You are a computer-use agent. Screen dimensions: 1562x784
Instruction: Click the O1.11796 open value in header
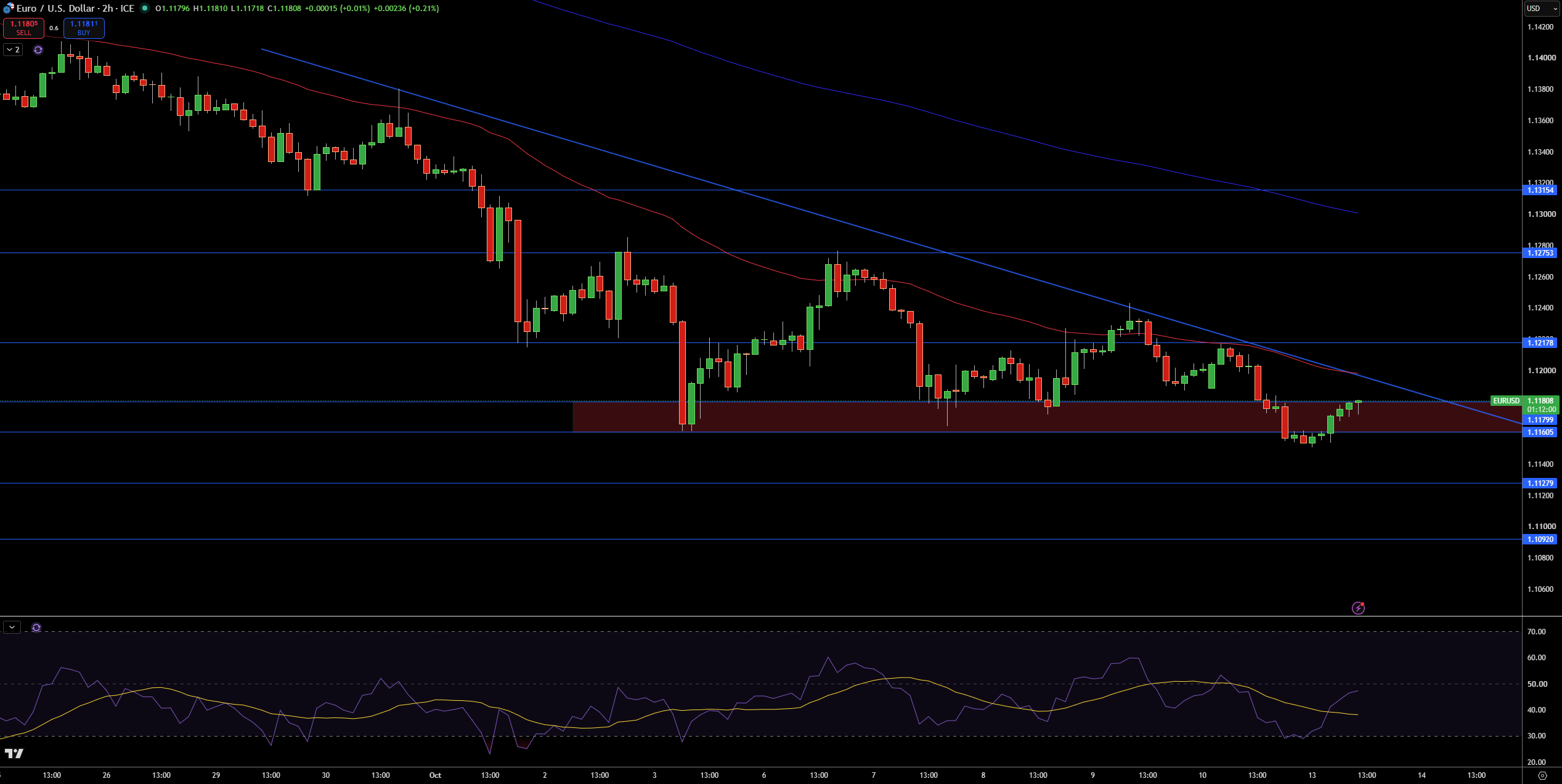tap(173, 9)
